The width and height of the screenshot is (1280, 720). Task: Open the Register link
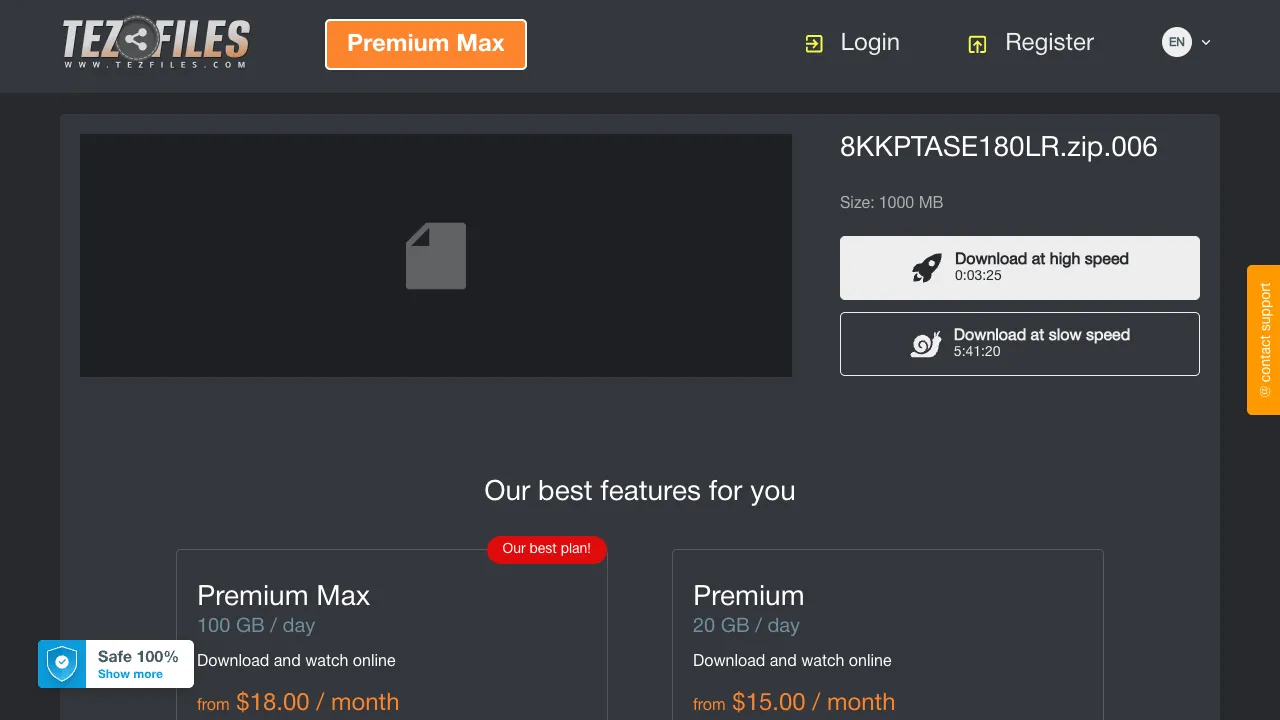pos(1049,42)
